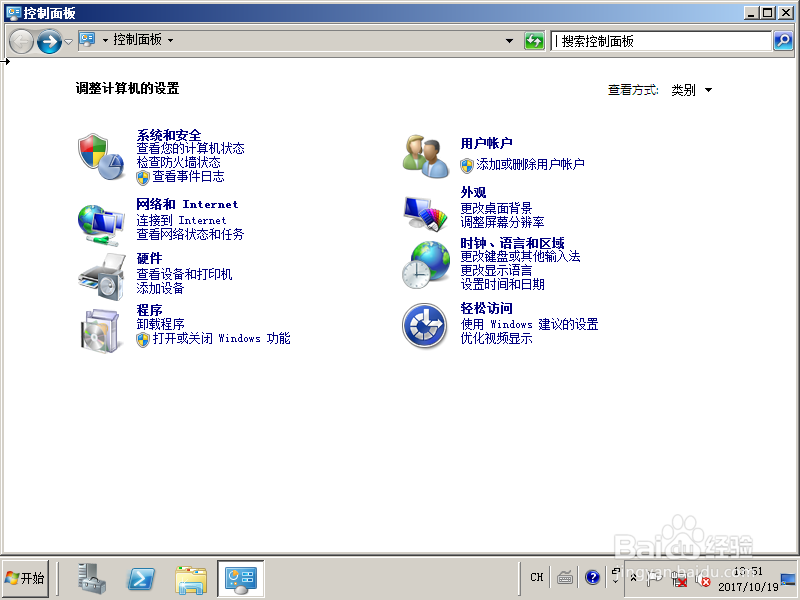Image resolution: width=800 pixels, height=600 pixels.
Task: Click 更改显示语言 link
Action: (496, 270)
